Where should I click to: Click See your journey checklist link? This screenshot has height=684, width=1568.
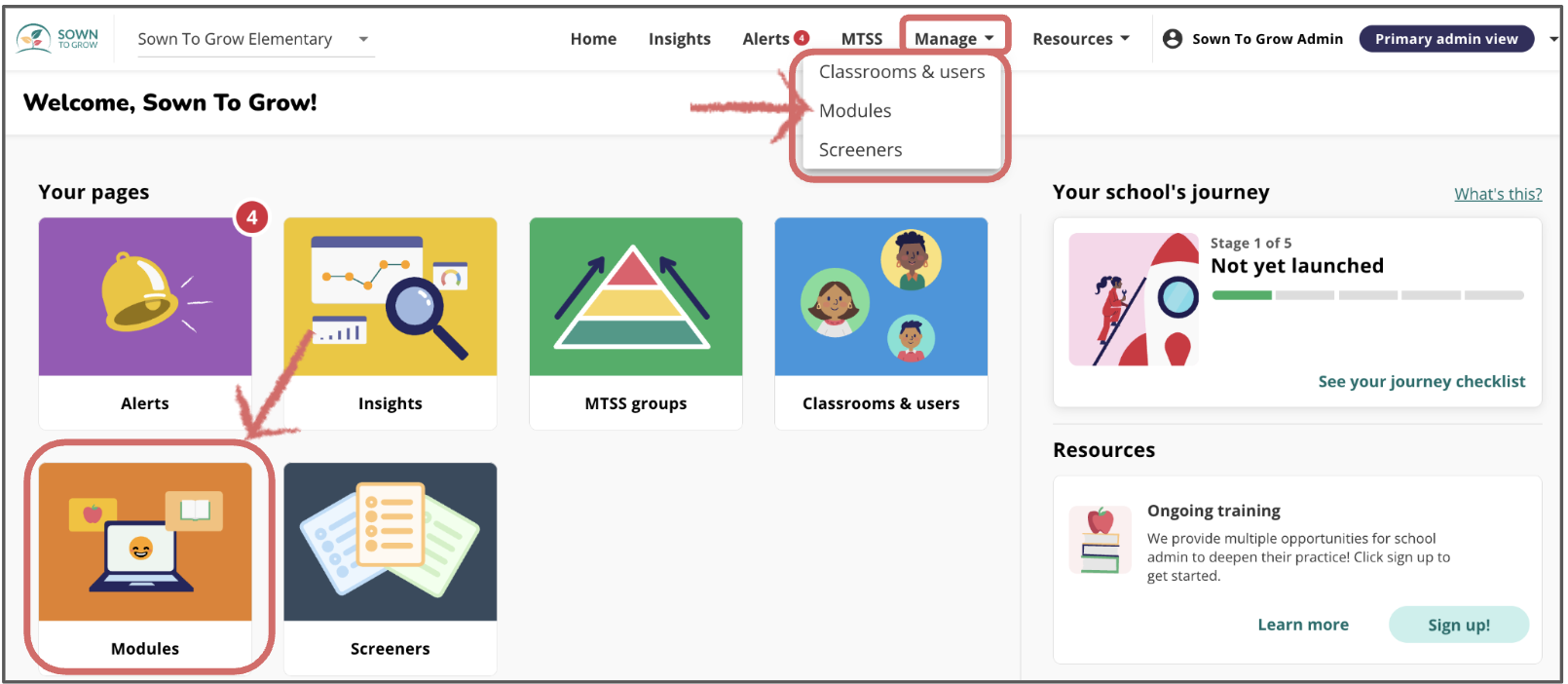point(1421,382)
